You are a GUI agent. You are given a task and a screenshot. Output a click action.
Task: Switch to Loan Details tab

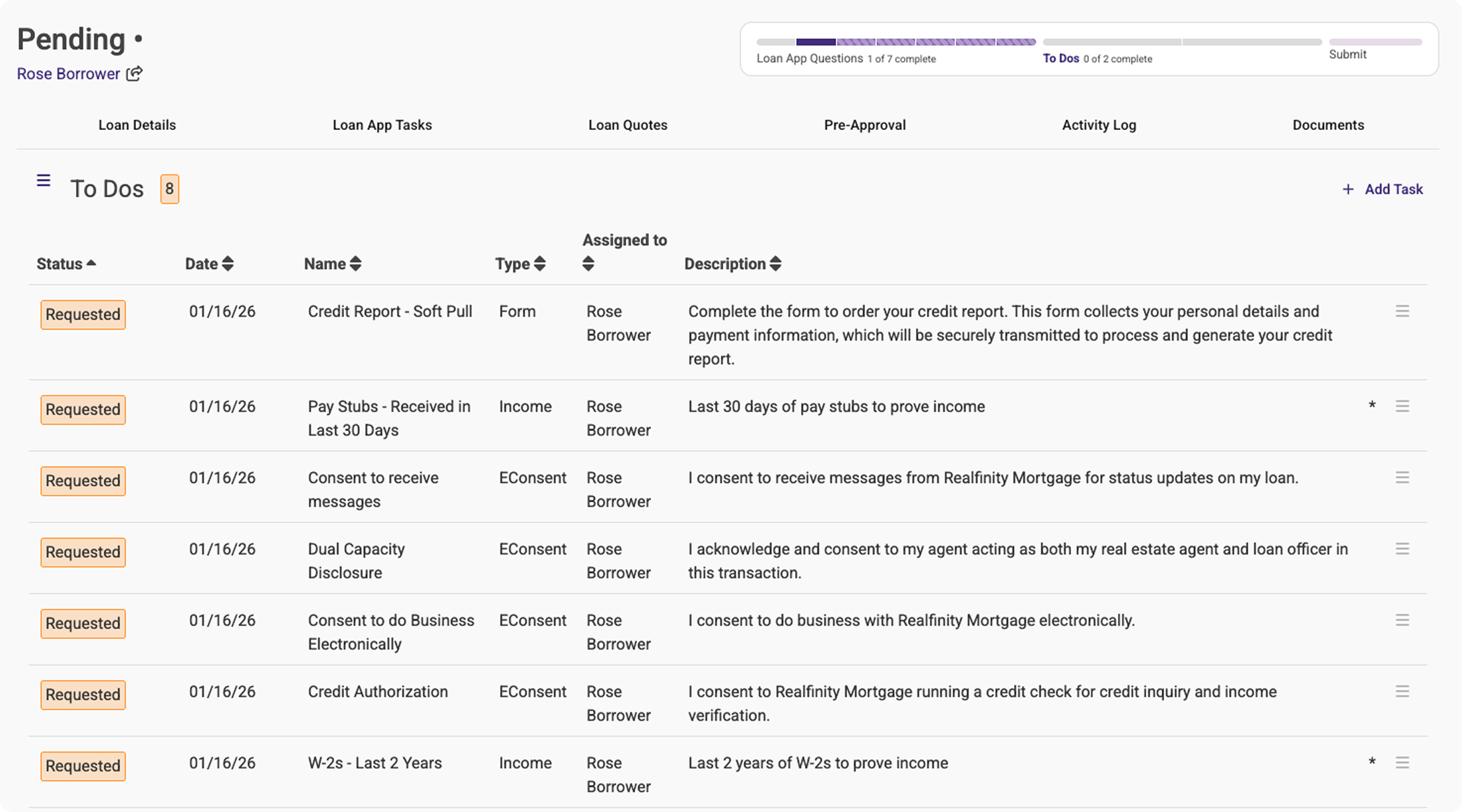click(137, 125)
